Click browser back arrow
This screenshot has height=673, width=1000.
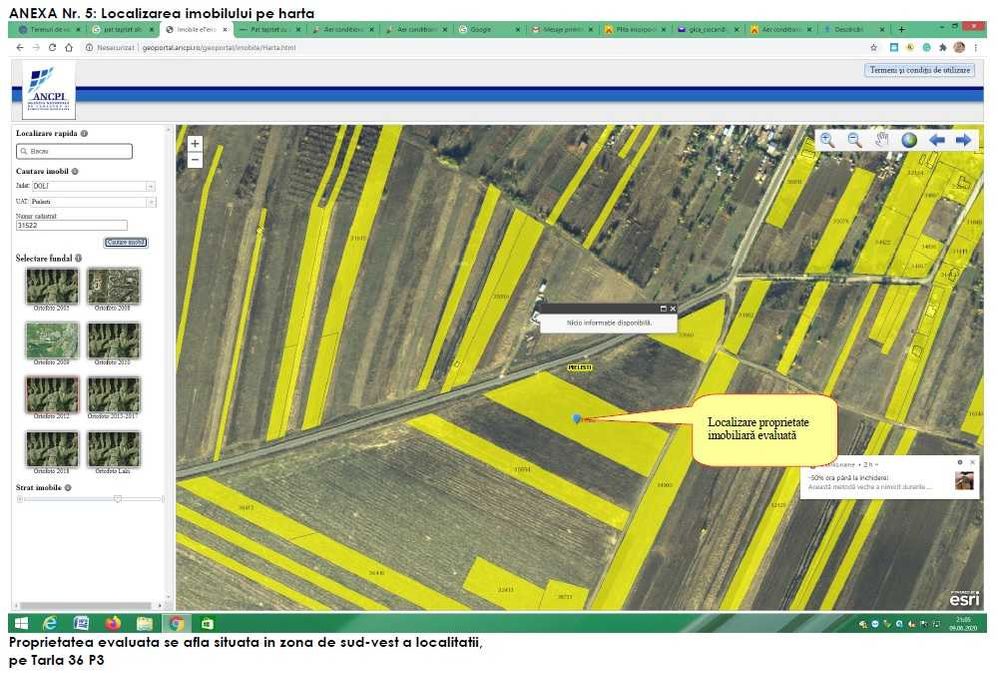coord(20,47)
